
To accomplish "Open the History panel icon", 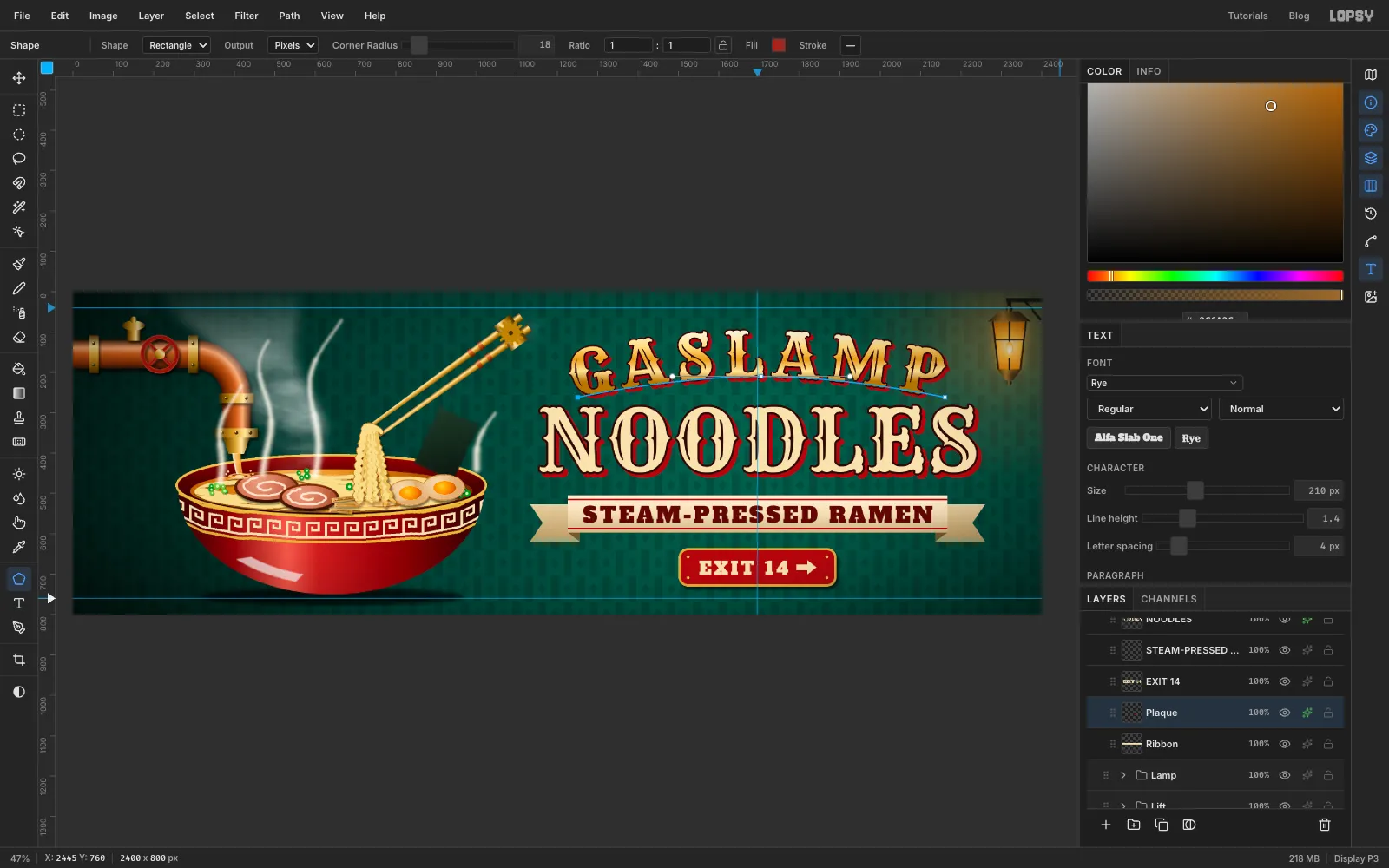I will 1371,214.
